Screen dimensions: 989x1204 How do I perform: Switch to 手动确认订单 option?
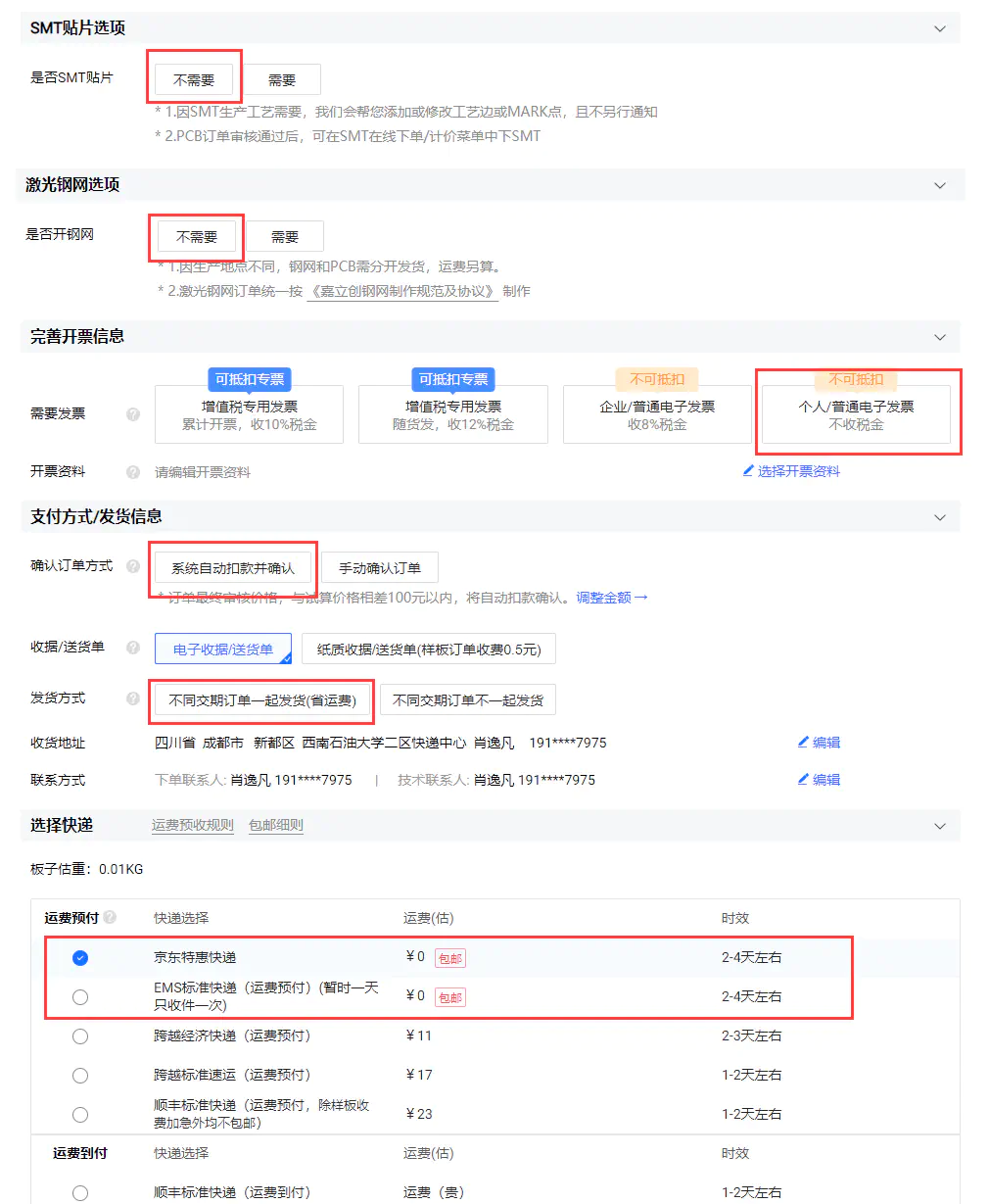(x=380, y=566)
